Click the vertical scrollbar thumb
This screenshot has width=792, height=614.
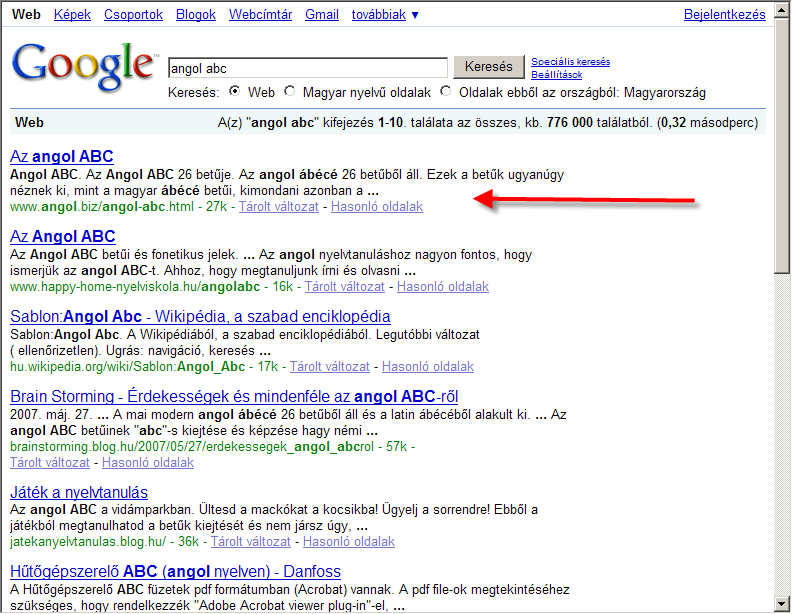tap(782, 146)
